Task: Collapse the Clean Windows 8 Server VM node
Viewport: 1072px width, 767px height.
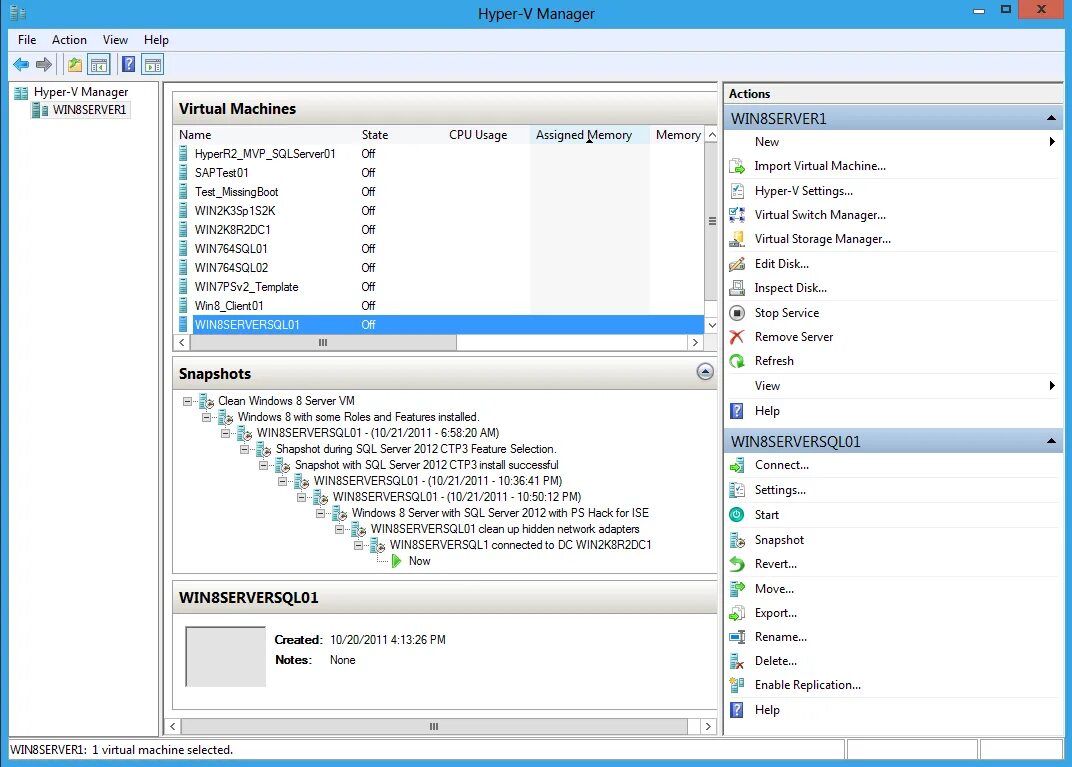Action: [x=187, y=401]
